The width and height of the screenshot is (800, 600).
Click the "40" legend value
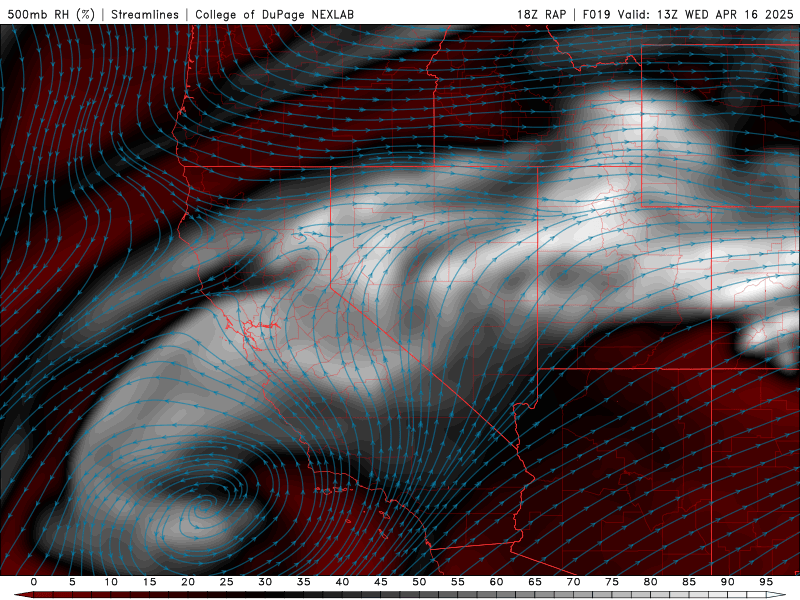(342, 582)
